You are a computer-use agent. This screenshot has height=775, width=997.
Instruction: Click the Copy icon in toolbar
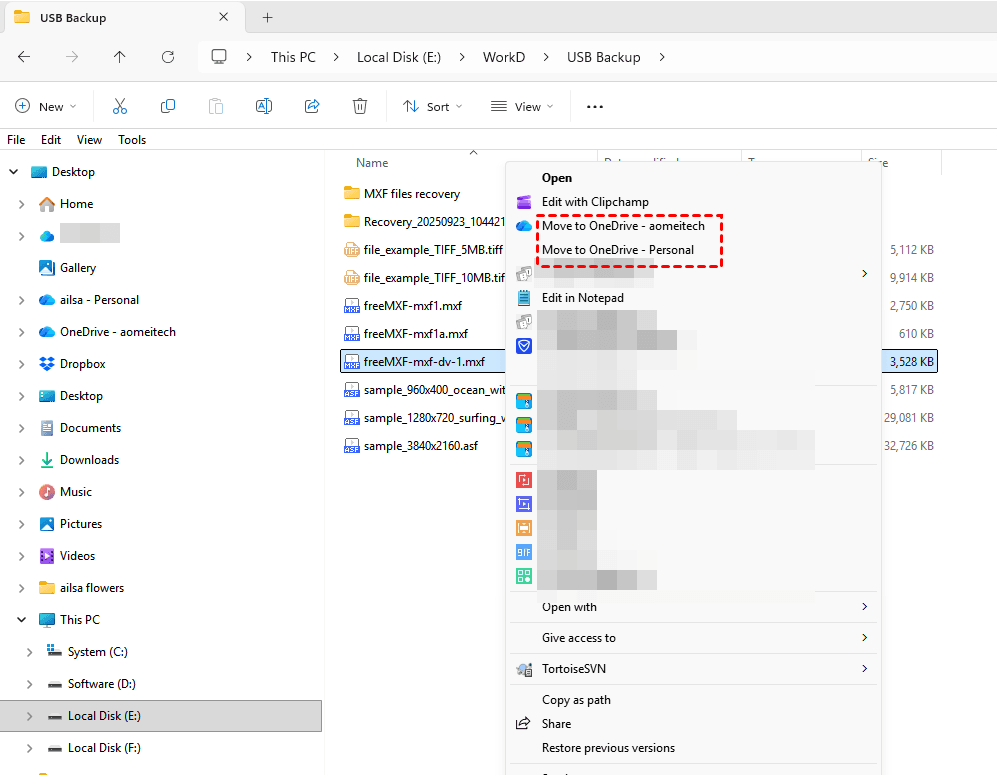tap(168, 106)
